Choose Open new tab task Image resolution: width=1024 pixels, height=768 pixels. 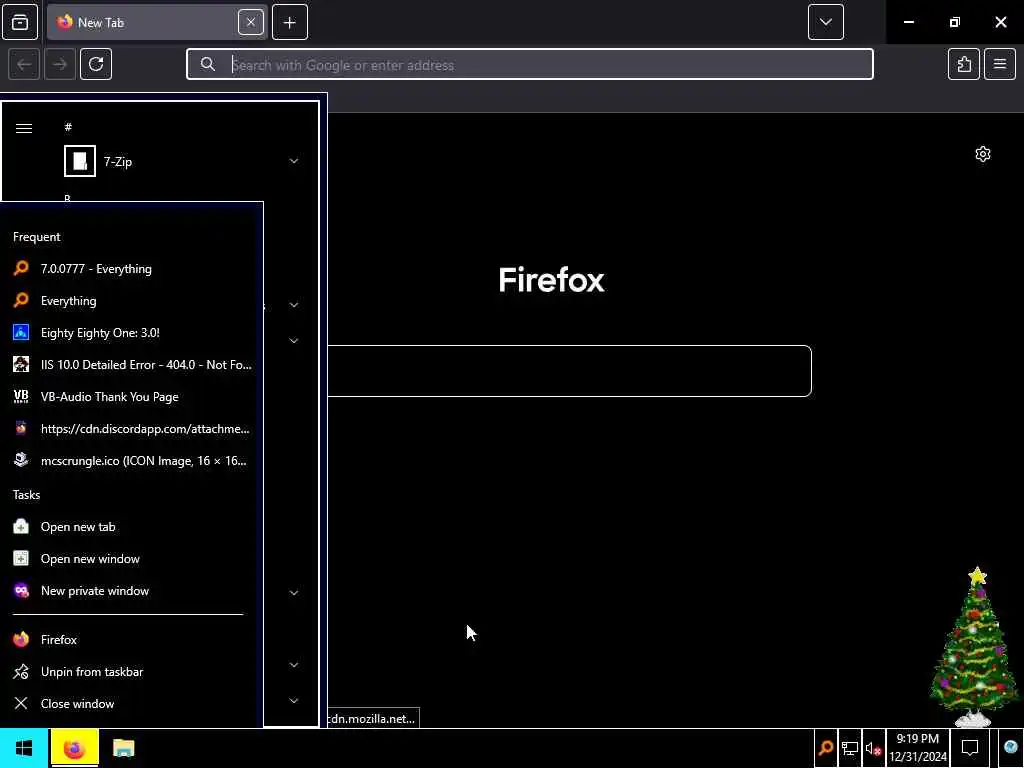[131, 527]
